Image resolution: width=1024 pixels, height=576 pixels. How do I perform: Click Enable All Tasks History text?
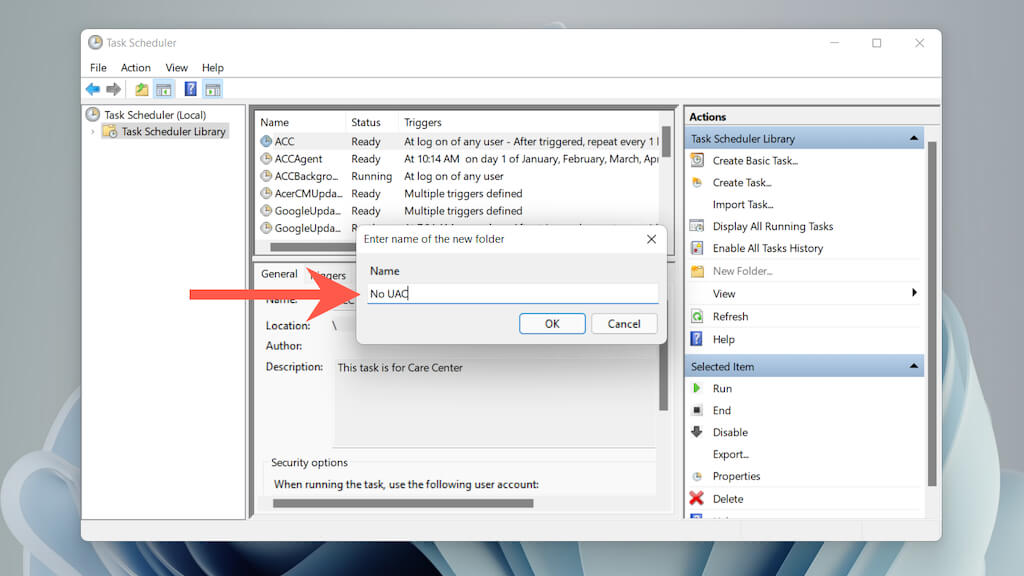pos(767,248)
